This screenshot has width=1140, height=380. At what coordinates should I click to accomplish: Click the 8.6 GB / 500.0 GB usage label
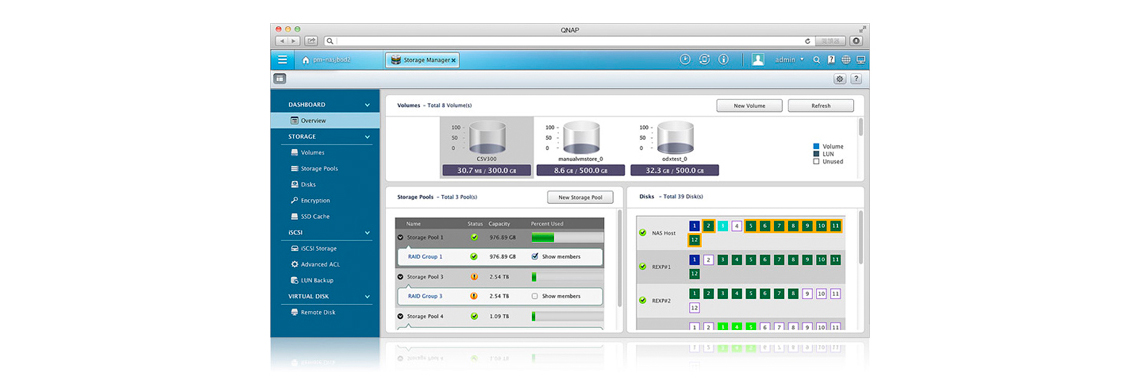(x=581, y=170)
